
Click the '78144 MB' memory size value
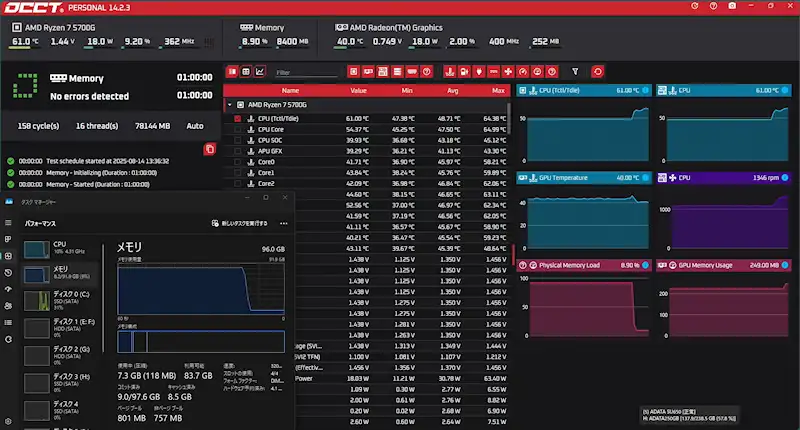[x=153, y=126]
